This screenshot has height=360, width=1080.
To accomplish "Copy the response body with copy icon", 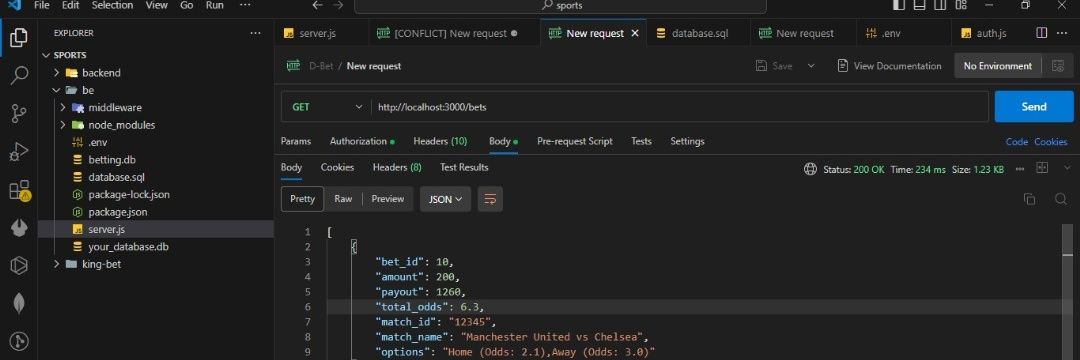I will (x=1029, y=199).
